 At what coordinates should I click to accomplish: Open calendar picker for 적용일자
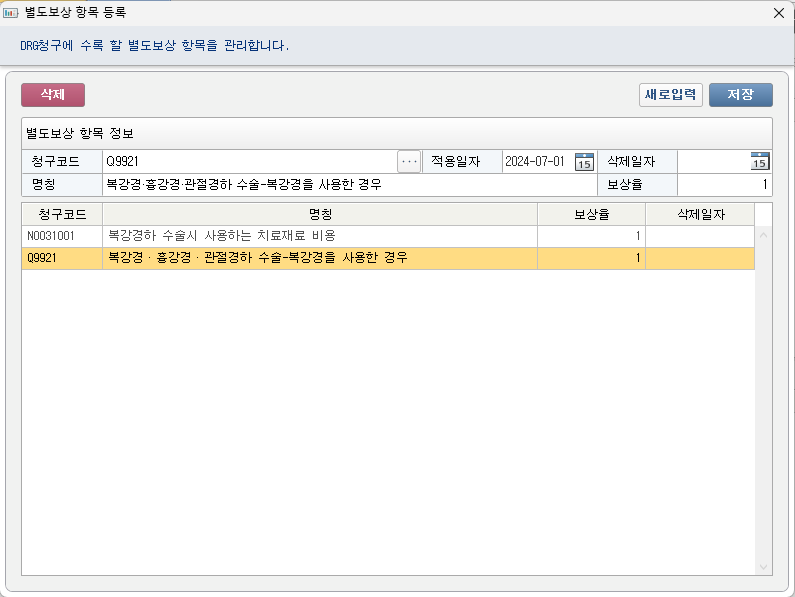[585, 162]
